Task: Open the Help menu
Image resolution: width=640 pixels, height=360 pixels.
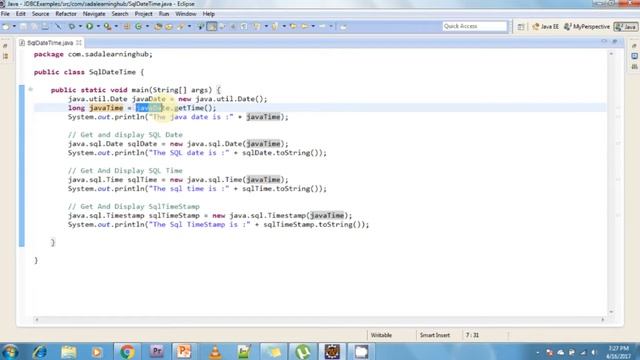Action: tap(209, 14)
